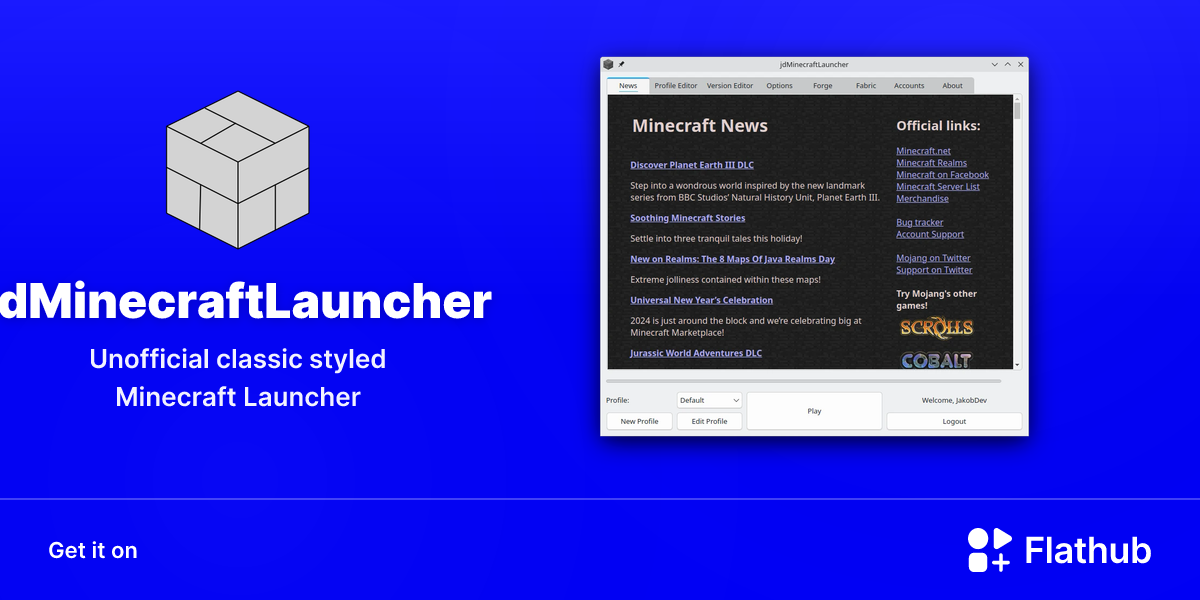Open the Profile dropdown showing Default
Image resolution: width=1200 pixels, height=600 pixels.
pyautogui.click(x=709, y=400)
